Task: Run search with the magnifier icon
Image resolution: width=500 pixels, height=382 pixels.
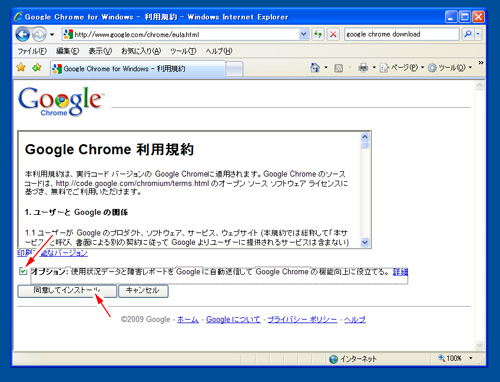Action: tap(467, 34)
